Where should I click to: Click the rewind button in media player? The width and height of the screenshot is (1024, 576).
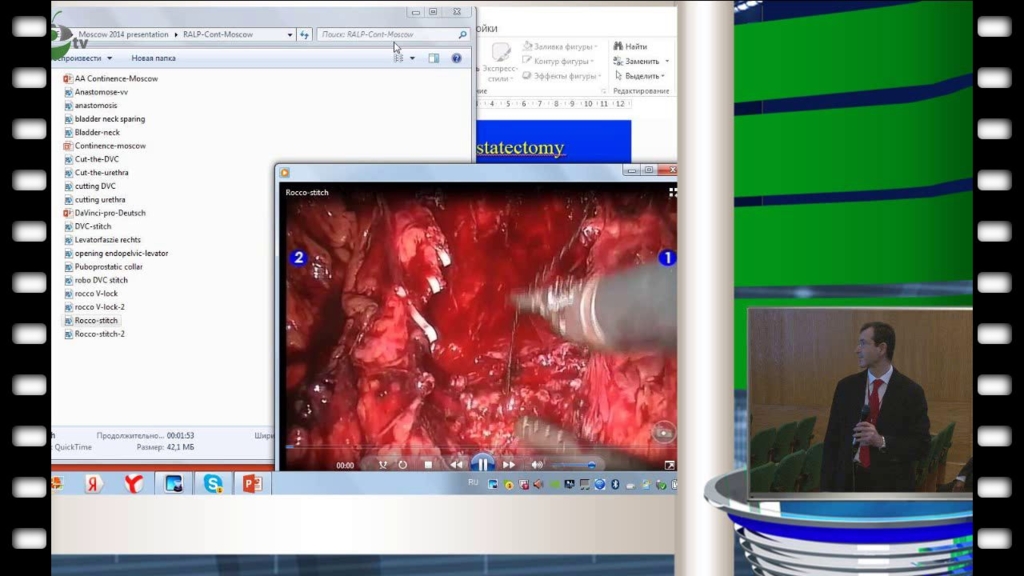click(456, 465)
